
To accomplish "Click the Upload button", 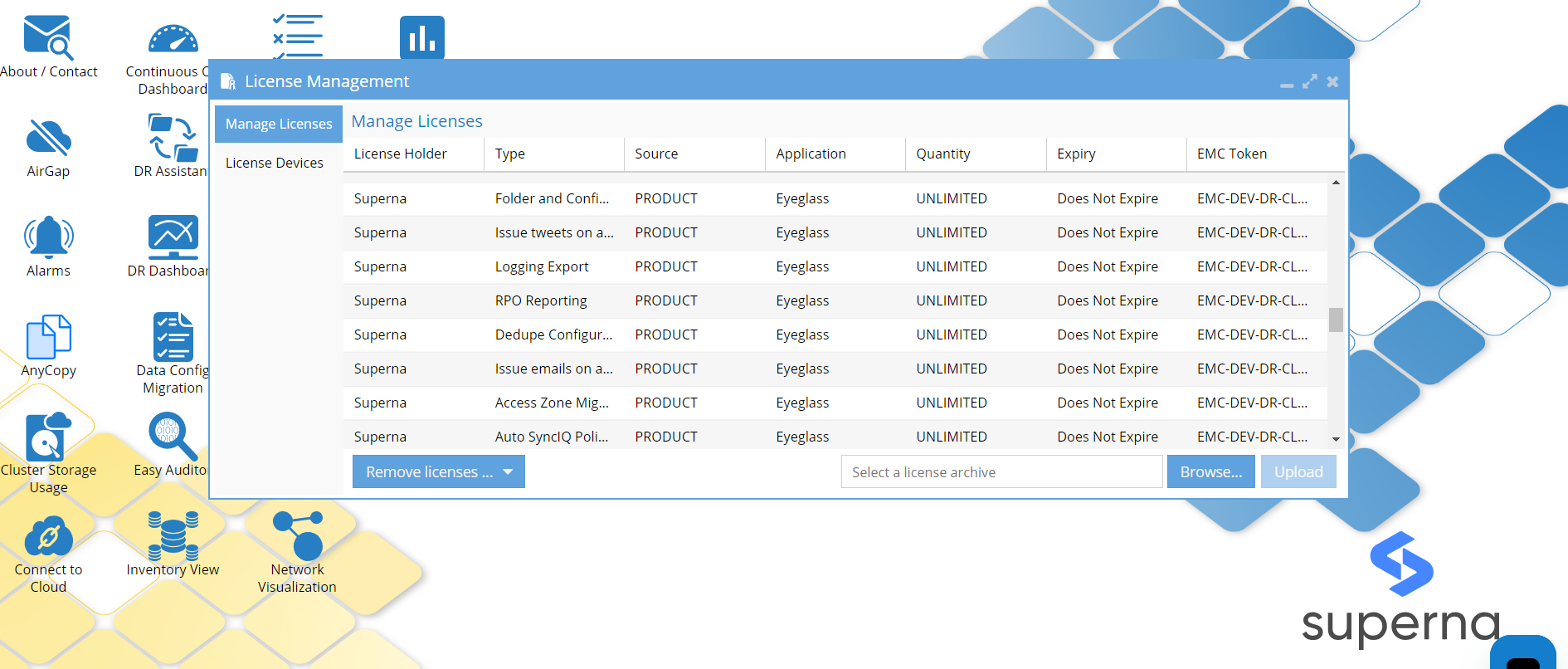I will [1298, 471].
